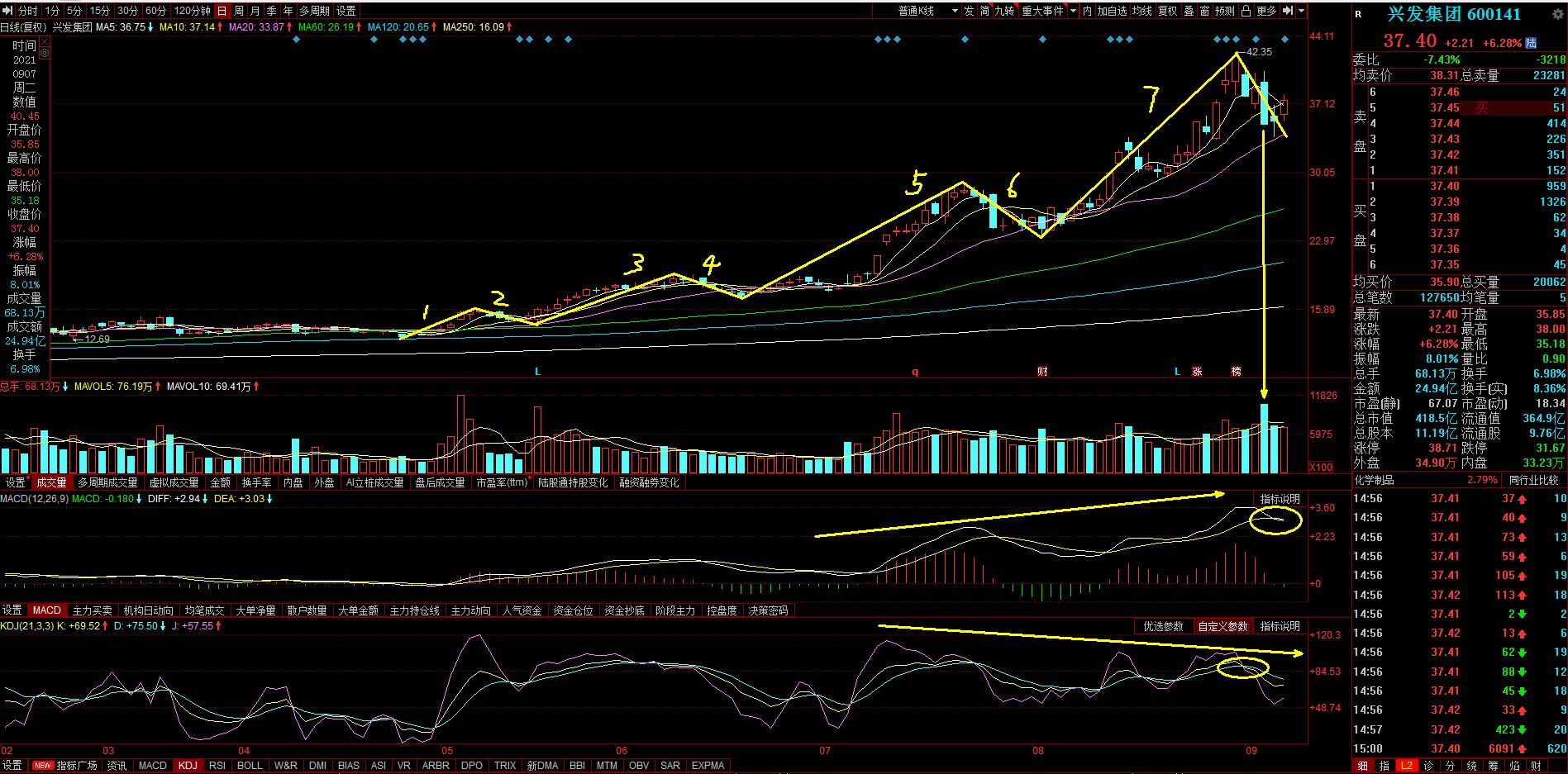This screenshot has width=1568, height=774.
Task: Toggle 均线 moving average display
Action: click(x=1141, y=11)
